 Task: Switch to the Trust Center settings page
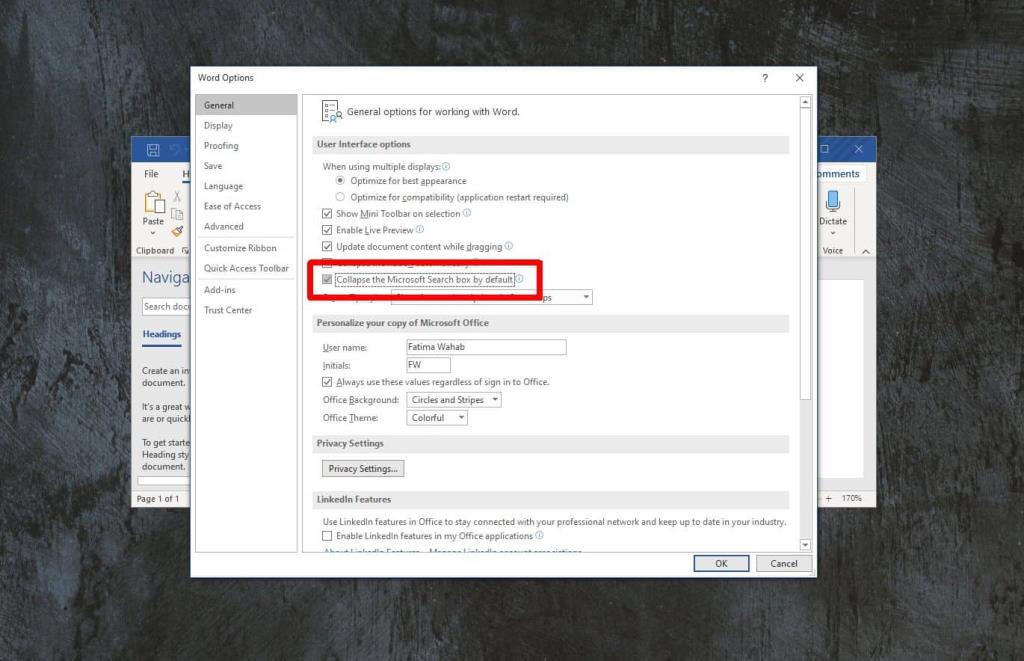229,310
